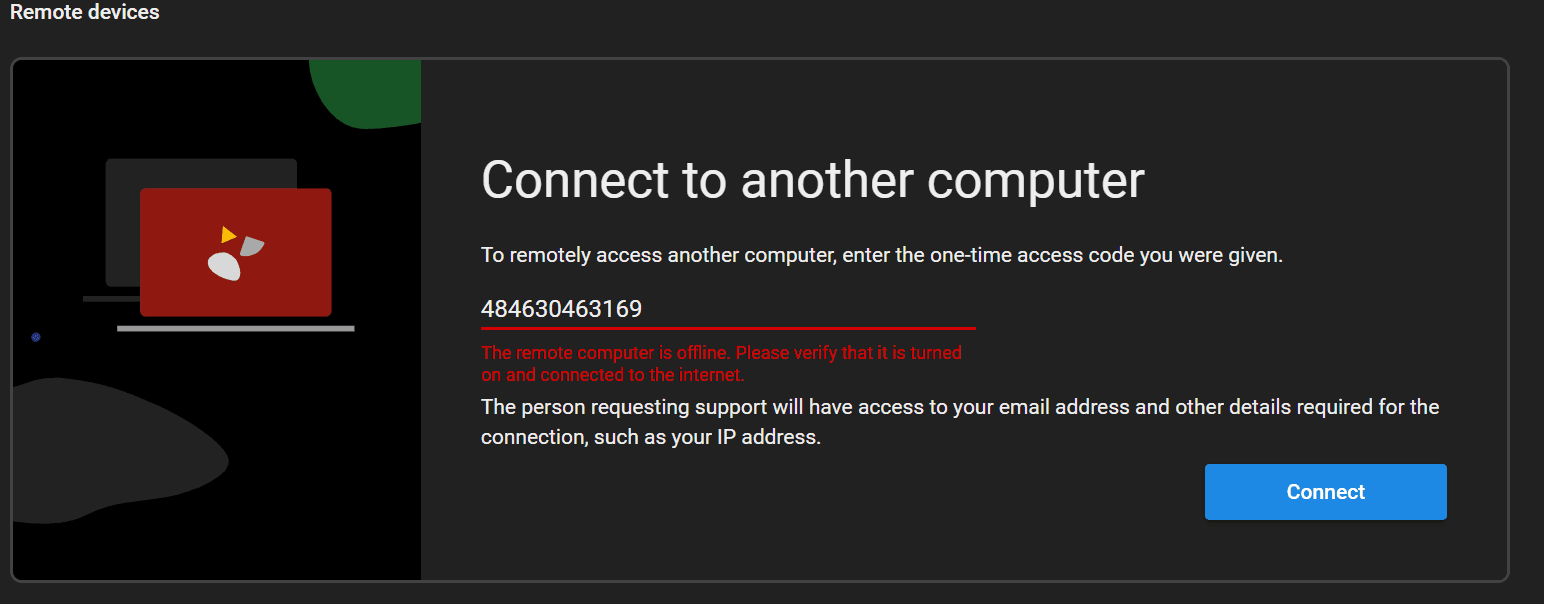Click the blue Connect button

[1325, 492]
